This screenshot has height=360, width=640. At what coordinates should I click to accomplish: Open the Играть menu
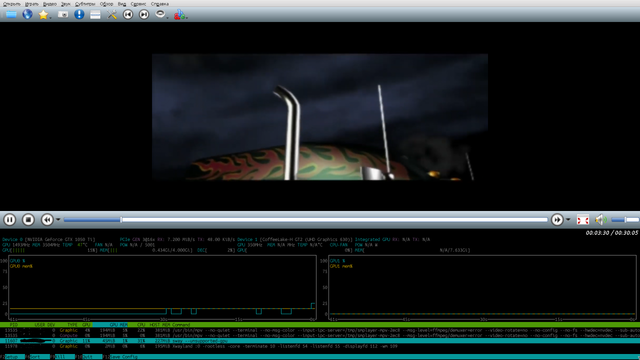tap(31, 4)
